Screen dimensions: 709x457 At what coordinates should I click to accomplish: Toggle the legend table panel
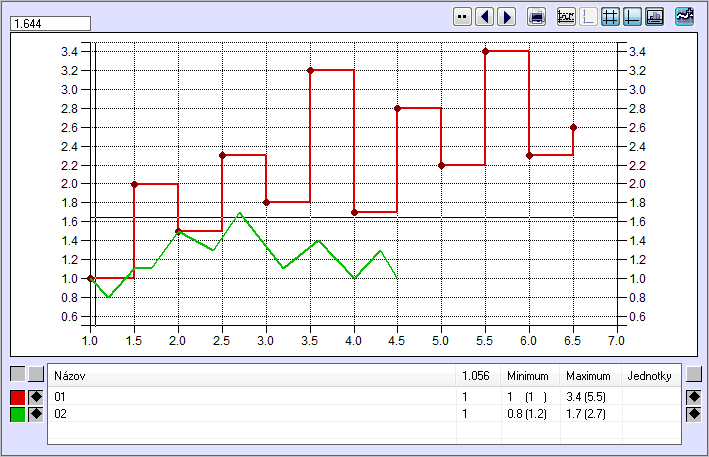654,16
